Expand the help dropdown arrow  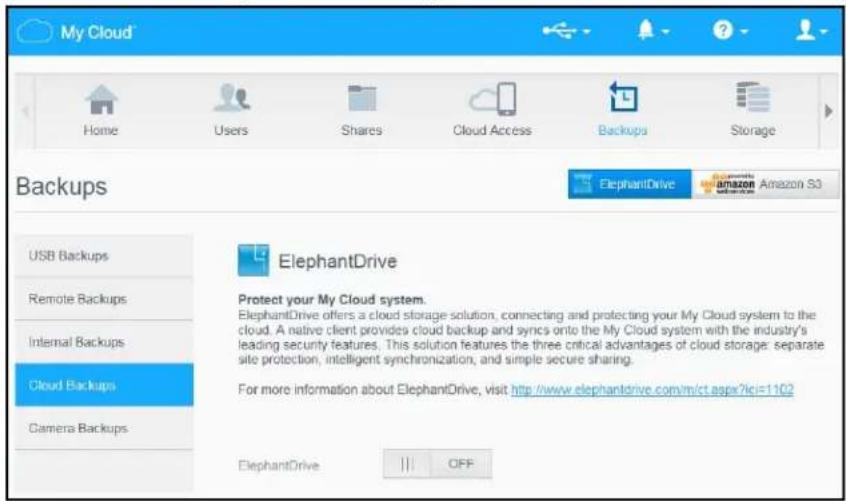point(744,32)
